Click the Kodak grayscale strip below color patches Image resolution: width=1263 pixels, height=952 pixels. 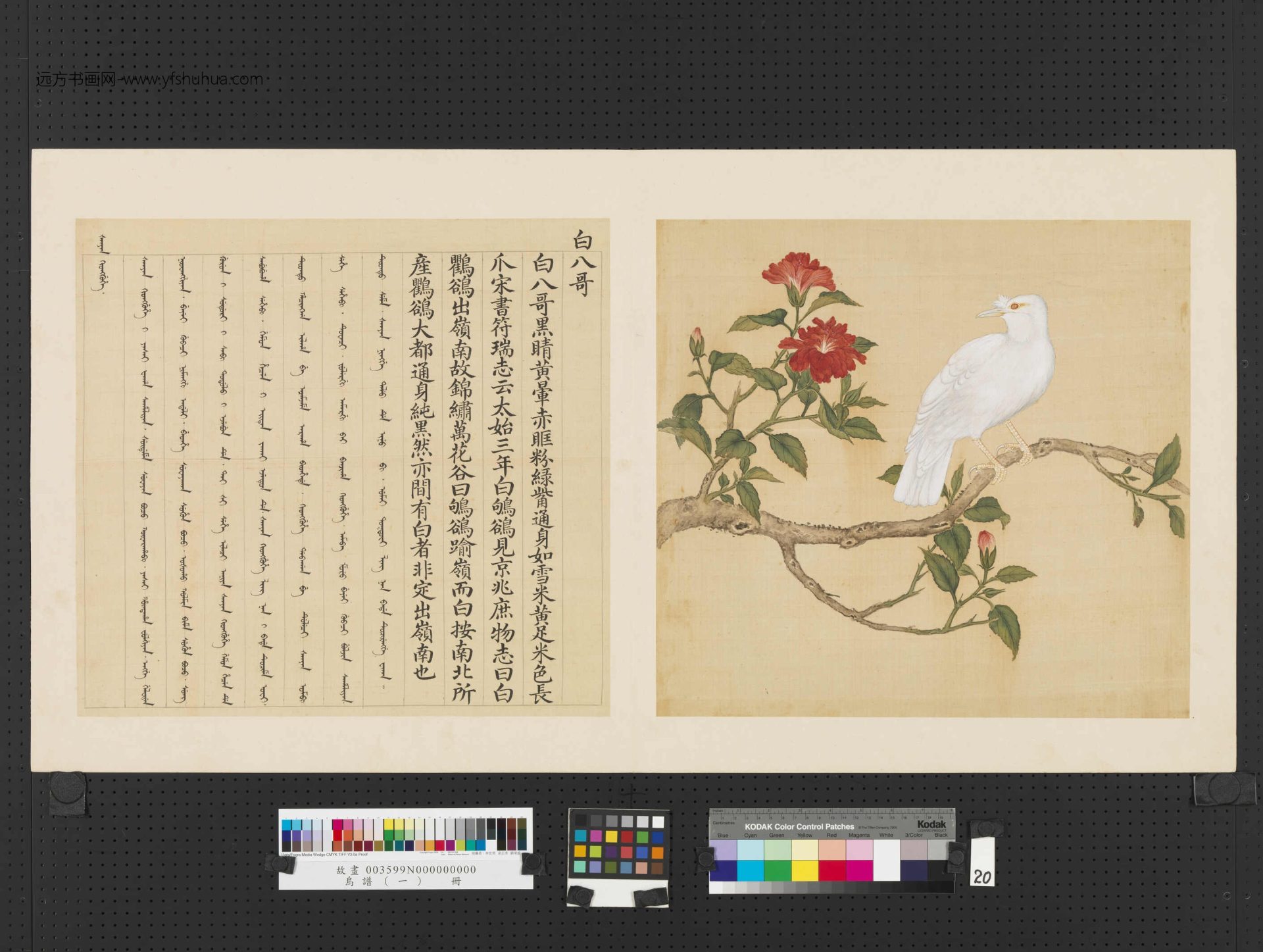831,888
